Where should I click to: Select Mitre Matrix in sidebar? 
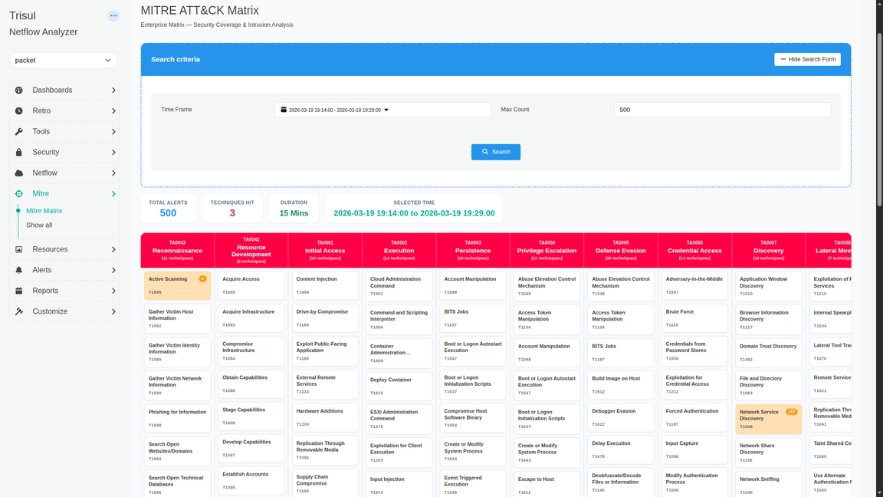[x=44, y=211]
